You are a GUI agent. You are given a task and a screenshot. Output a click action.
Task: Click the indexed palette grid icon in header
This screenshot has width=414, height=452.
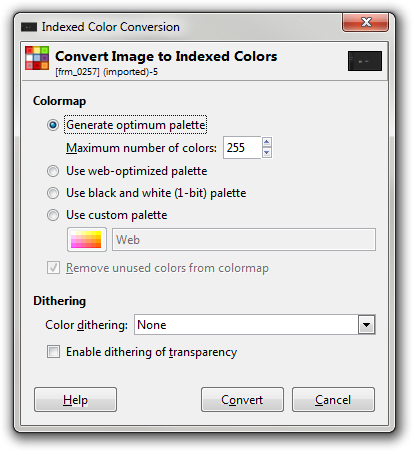pos(37,58)
